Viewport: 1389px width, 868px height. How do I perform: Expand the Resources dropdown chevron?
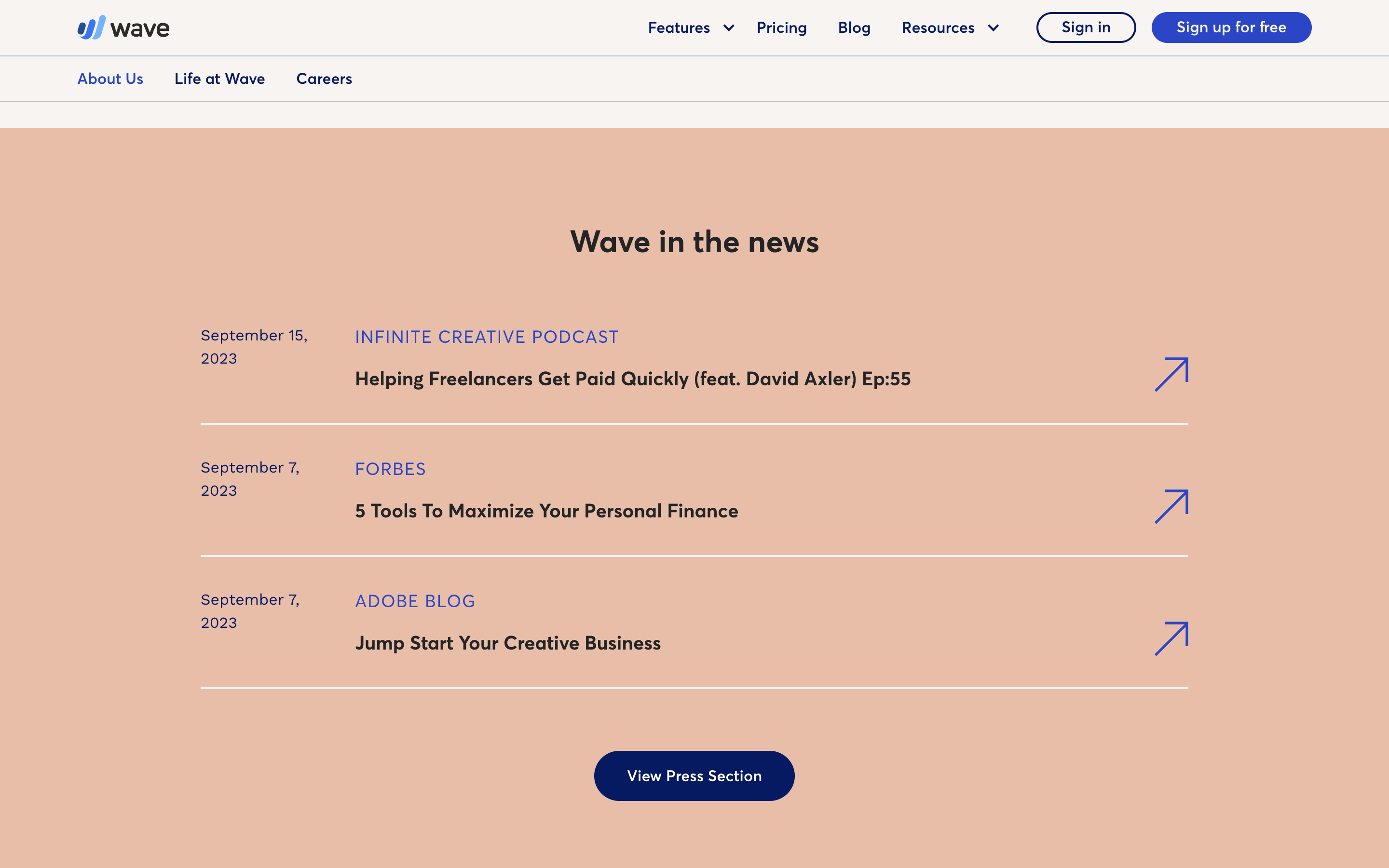click(x=994, y=27)
